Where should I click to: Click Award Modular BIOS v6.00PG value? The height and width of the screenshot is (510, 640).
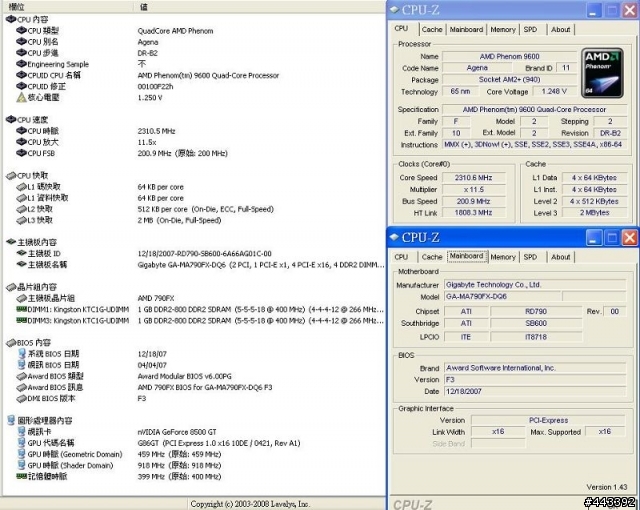pos(184,376)
